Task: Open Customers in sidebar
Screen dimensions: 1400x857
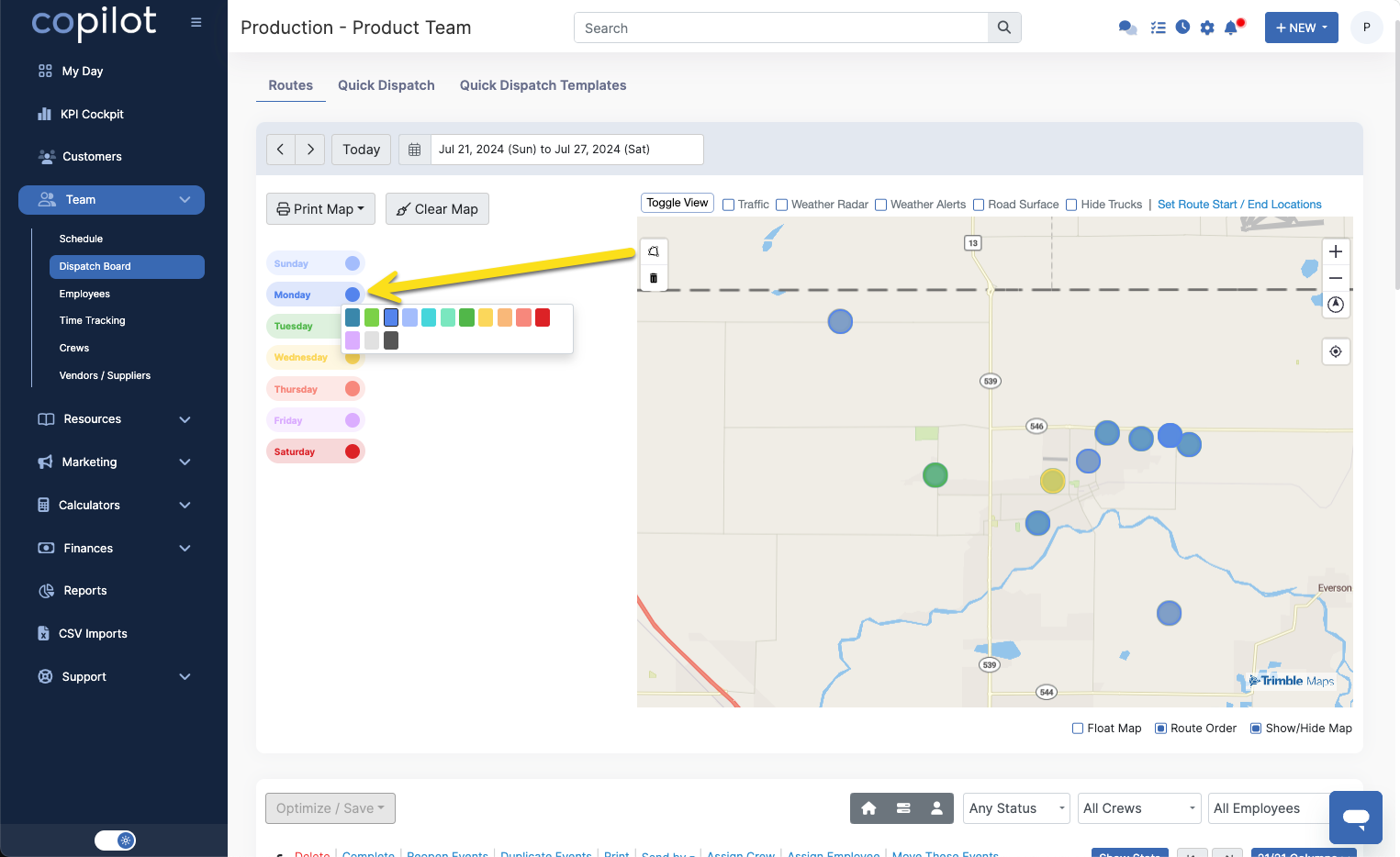Action: (92, 157)
